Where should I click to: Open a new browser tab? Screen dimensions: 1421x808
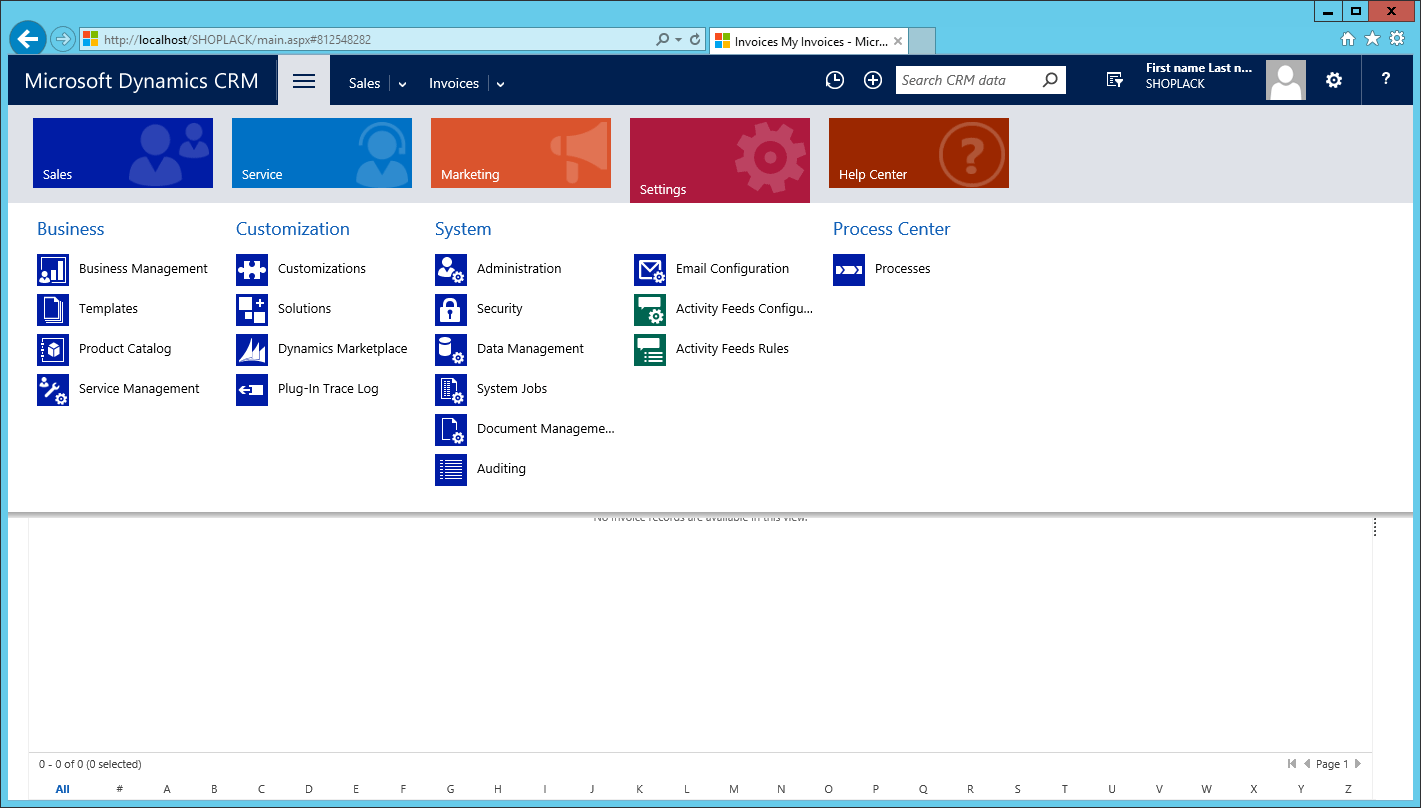922,42
